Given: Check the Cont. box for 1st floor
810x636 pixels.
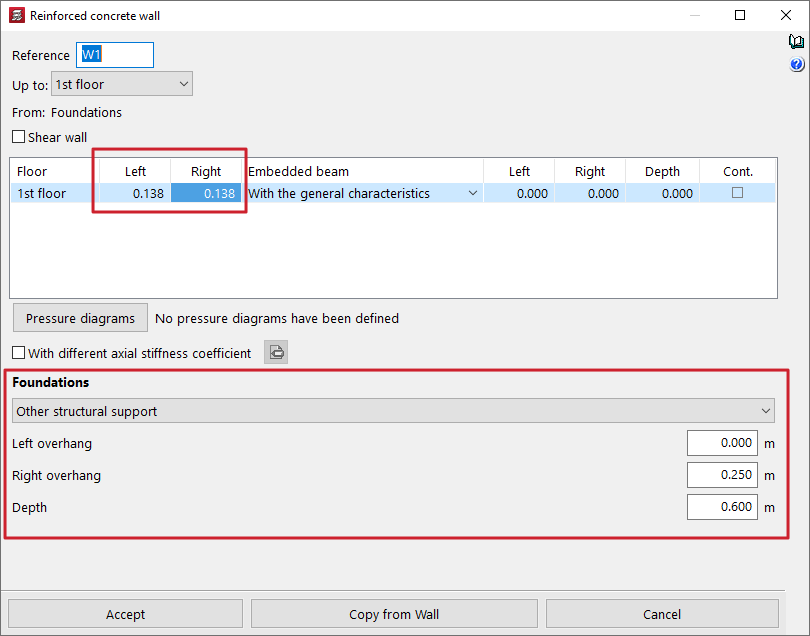Looking at the screenshot, I should tap(737, 193).
